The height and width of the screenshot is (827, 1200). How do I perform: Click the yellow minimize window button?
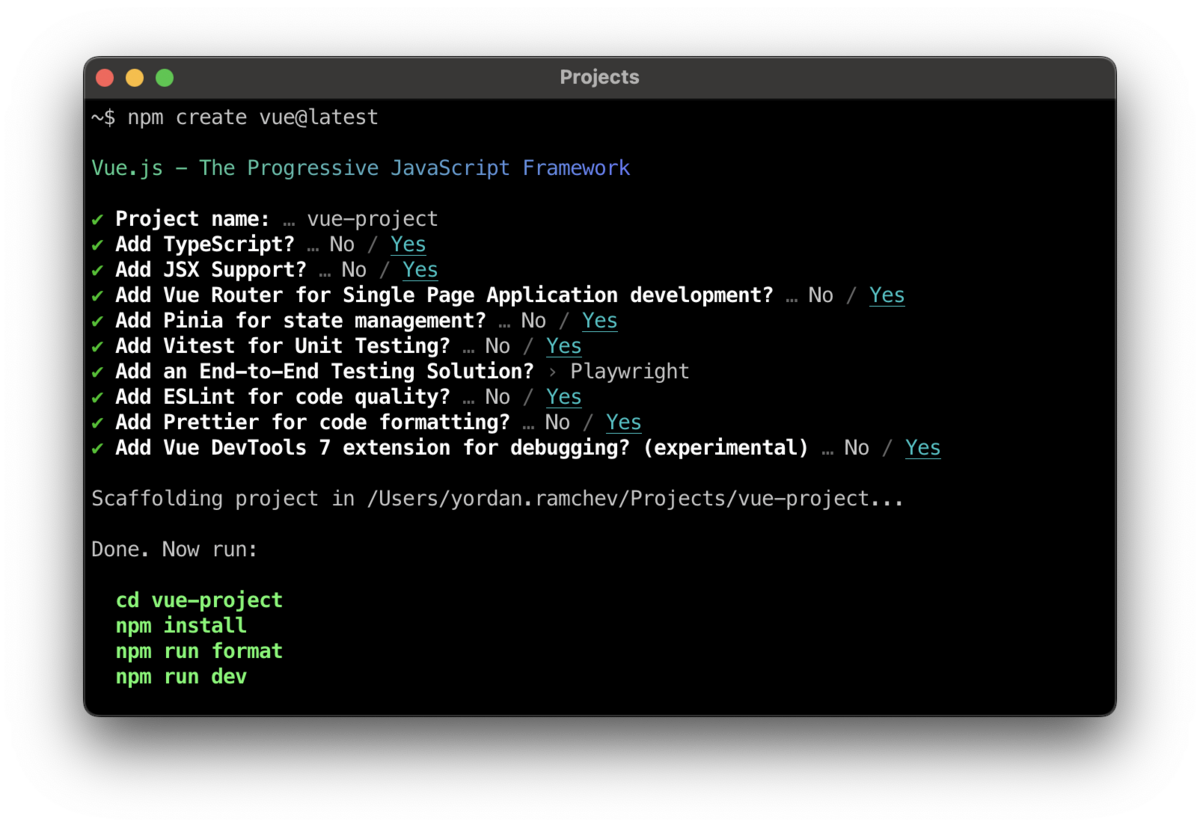pyautogui.click(x=134, y=78)
